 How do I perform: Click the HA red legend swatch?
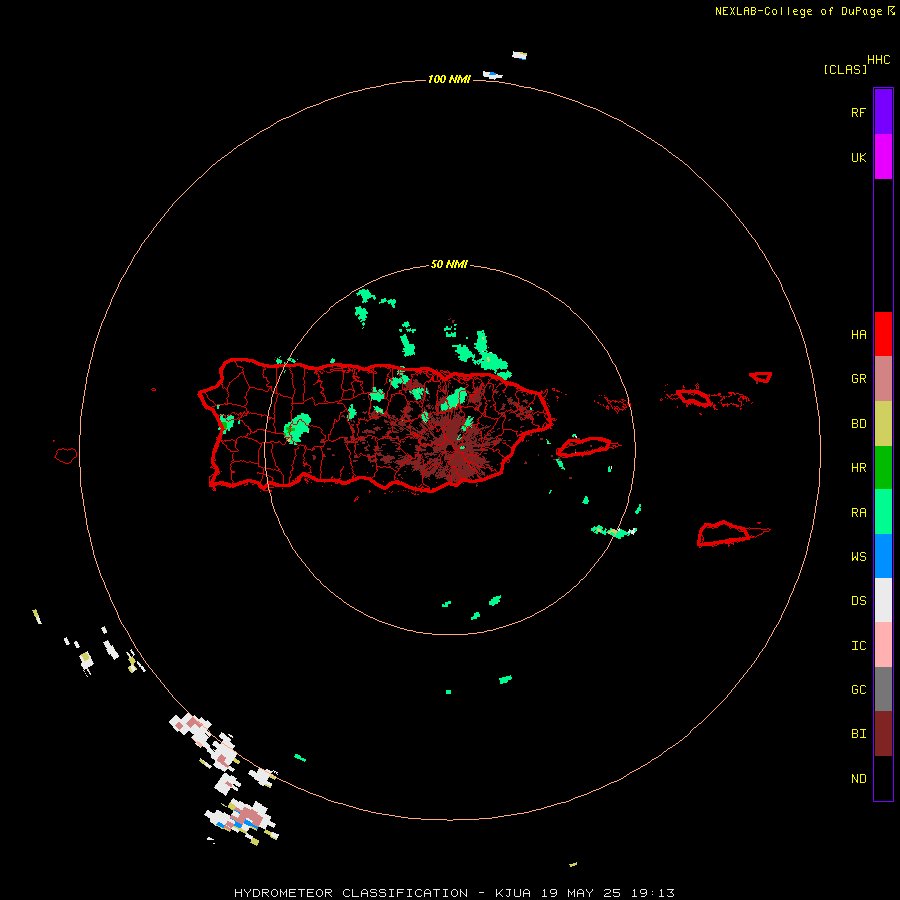883,334
